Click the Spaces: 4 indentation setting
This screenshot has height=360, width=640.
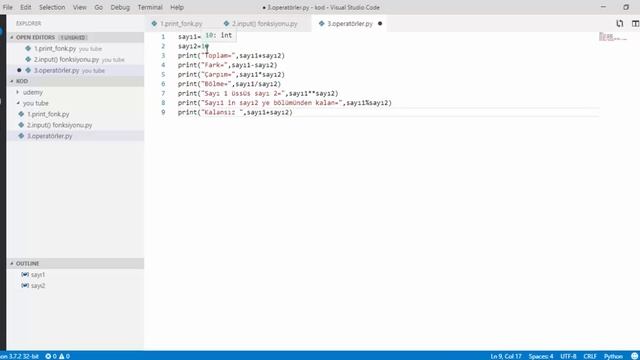point(541,356)
